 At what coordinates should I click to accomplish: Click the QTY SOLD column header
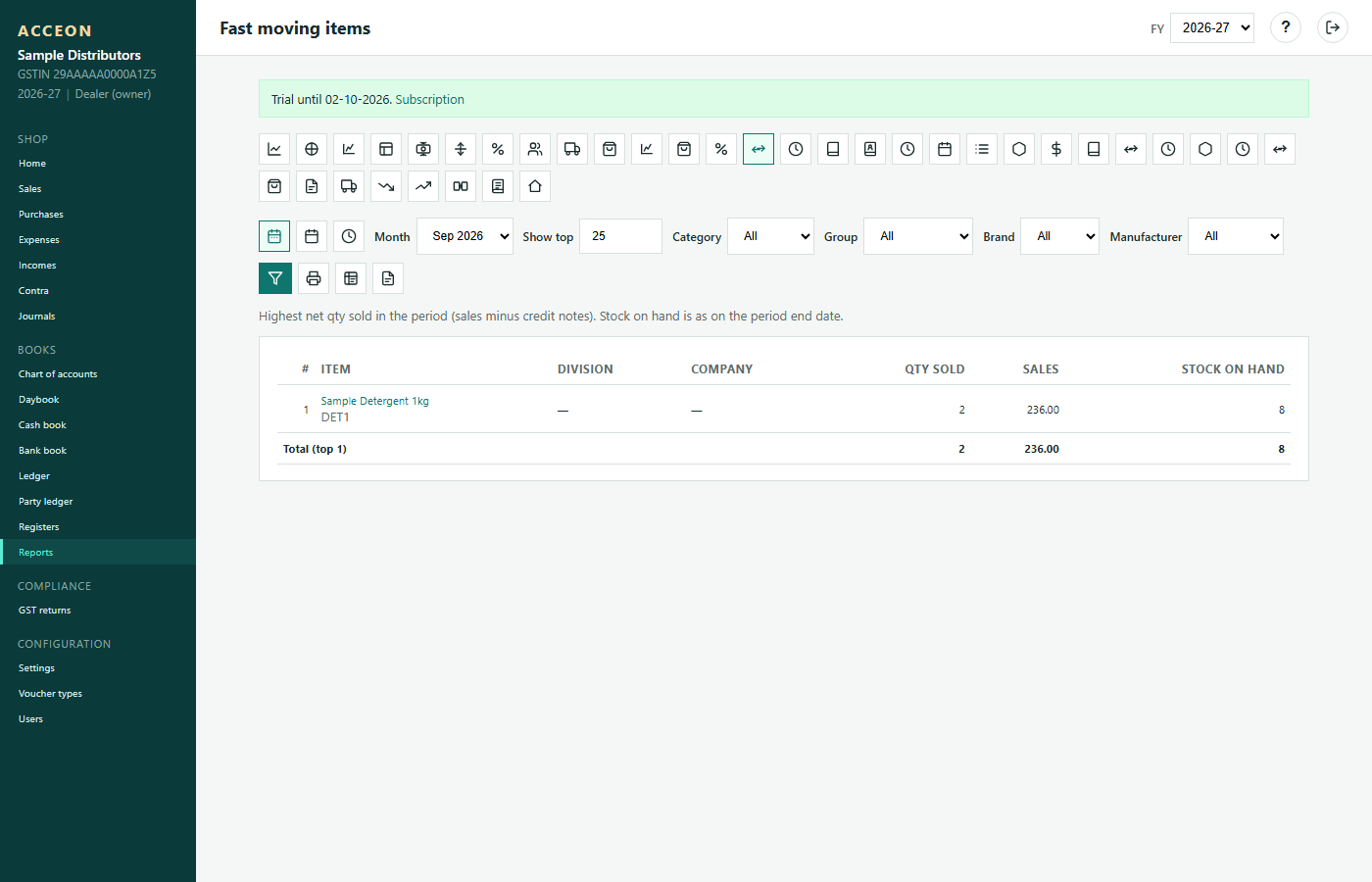pos(935,369)
